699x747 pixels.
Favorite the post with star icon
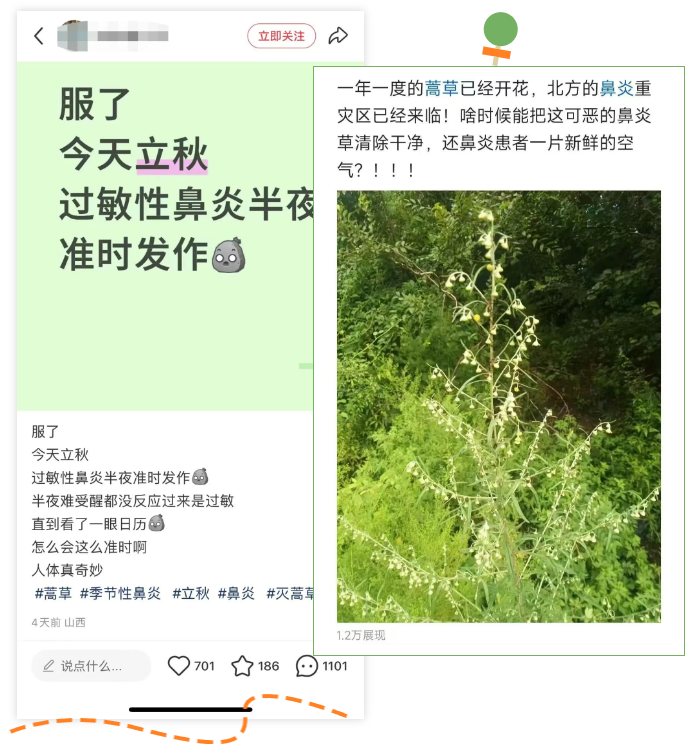pyautogui.click(x=242, y=666)
